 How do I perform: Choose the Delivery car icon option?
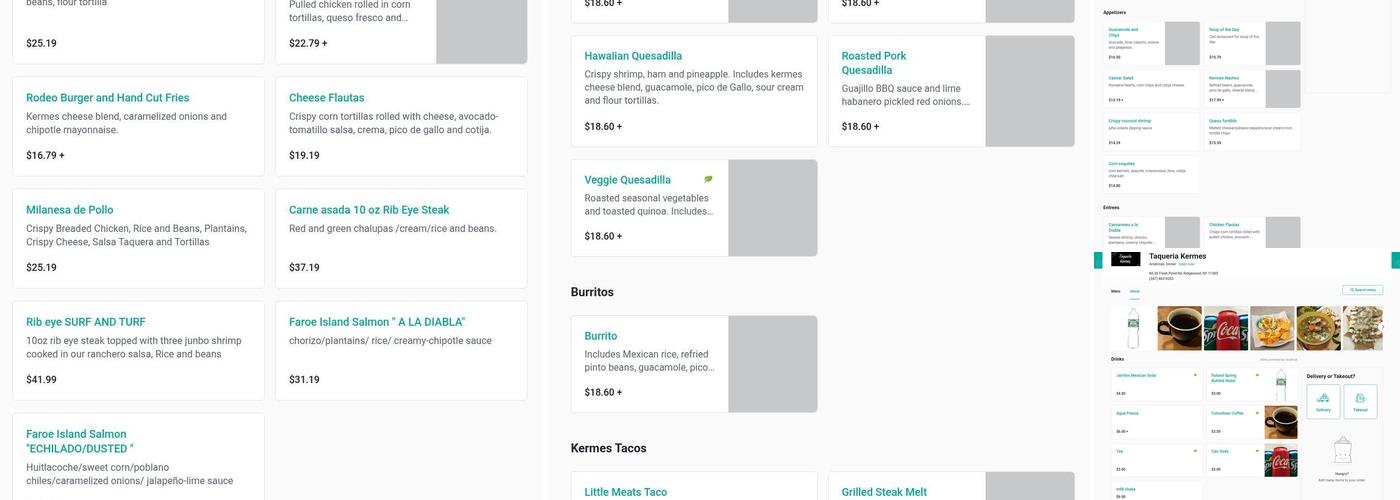click(1323, 401)
